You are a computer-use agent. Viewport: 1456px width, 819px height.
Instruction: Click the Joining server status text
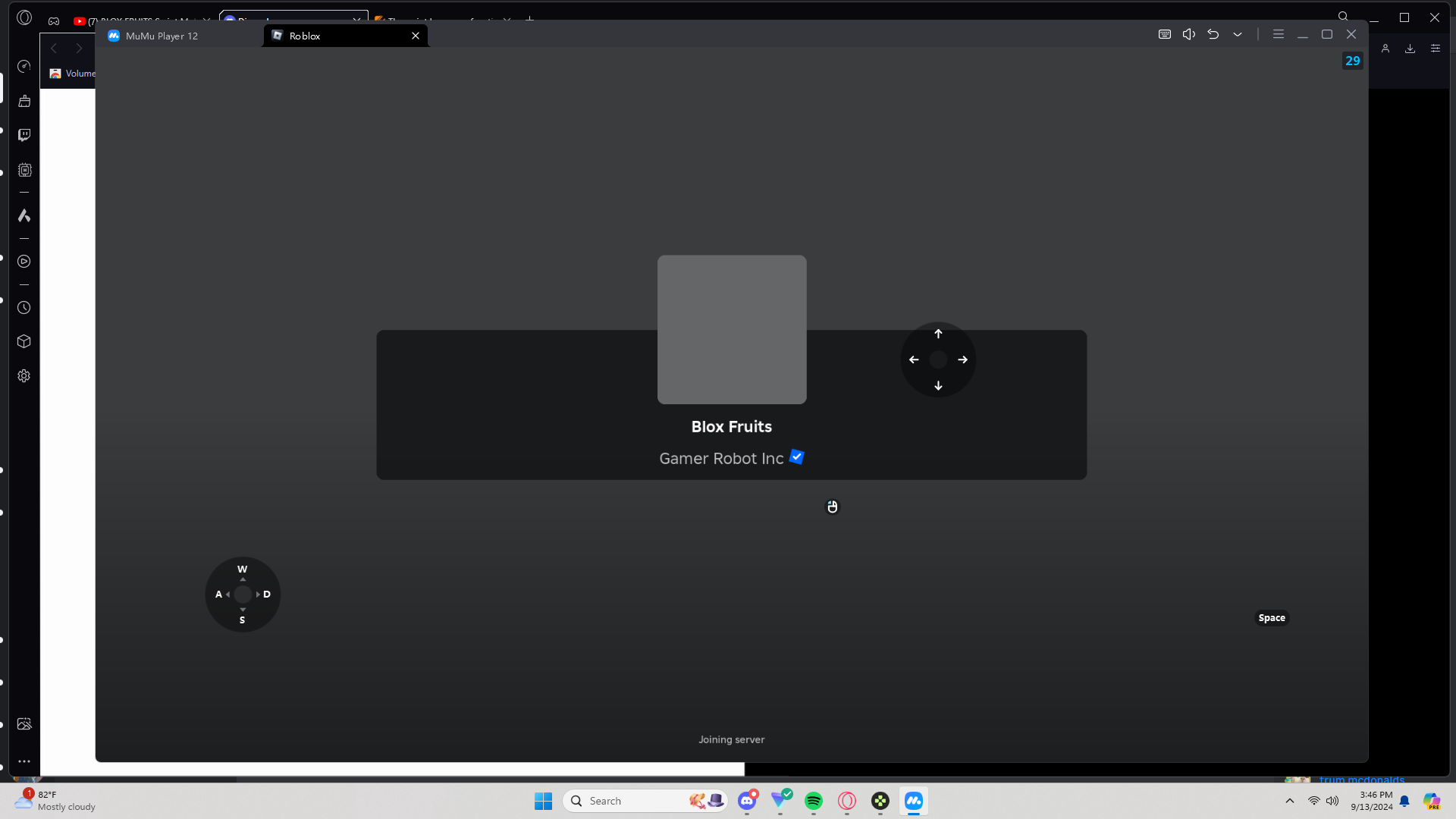pos(732,739)
